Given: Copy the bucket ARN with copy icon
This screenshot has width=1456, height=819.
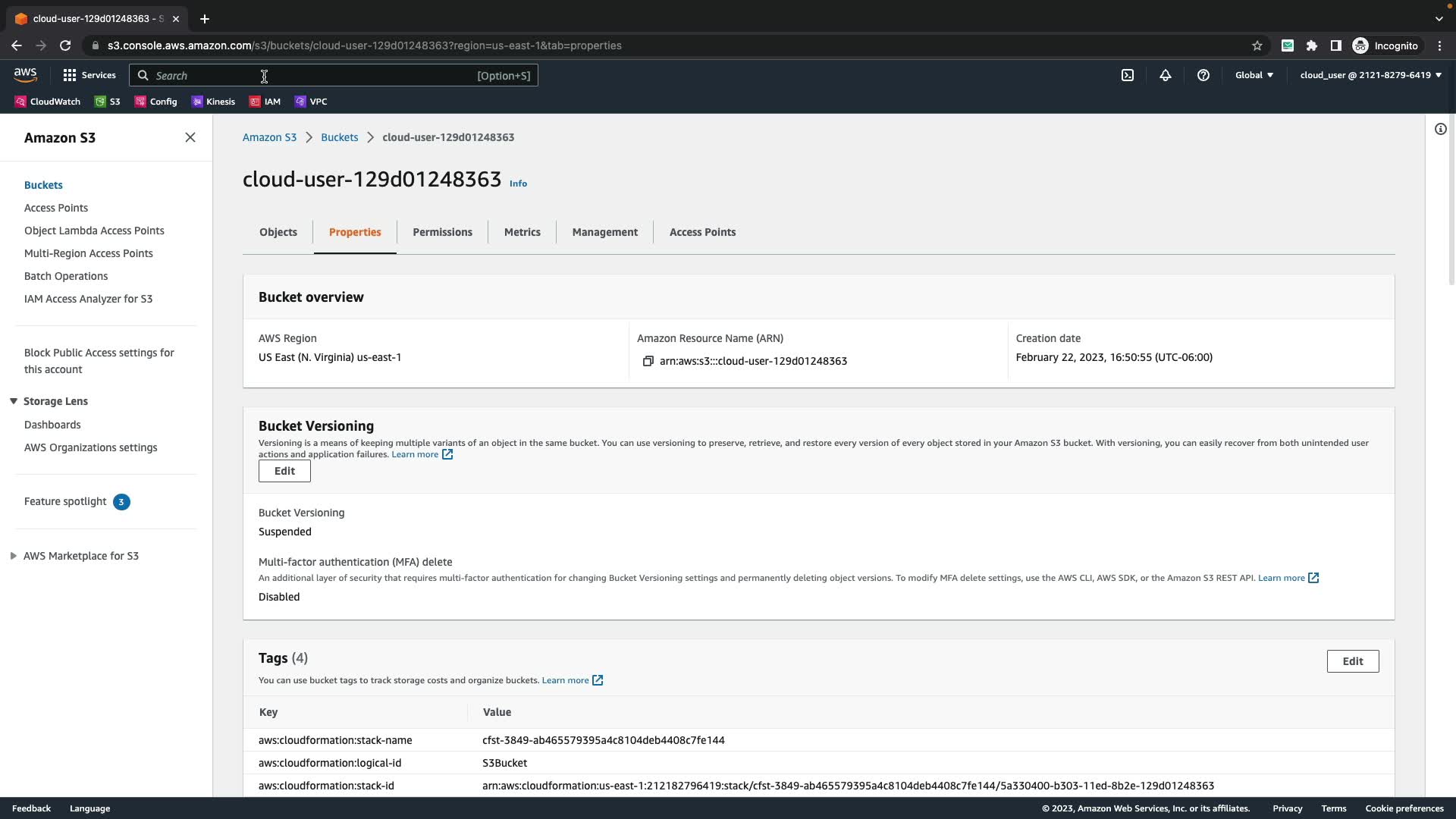Looking at the screenshot, I should pos(648,361).
